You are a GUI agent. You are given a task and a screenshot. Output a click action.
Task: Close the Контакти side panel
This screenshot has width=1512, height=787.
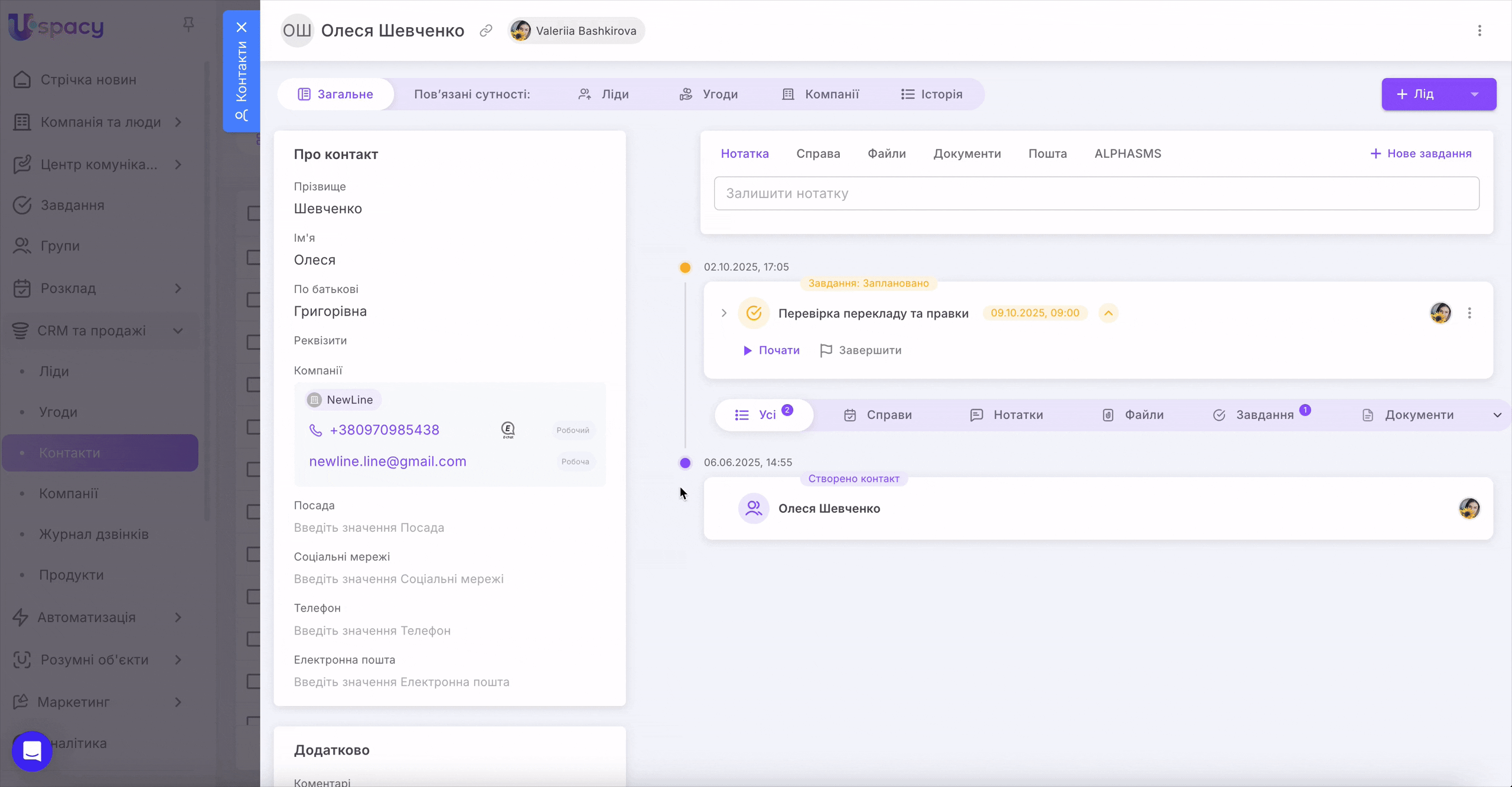click(x=241, y=27)
